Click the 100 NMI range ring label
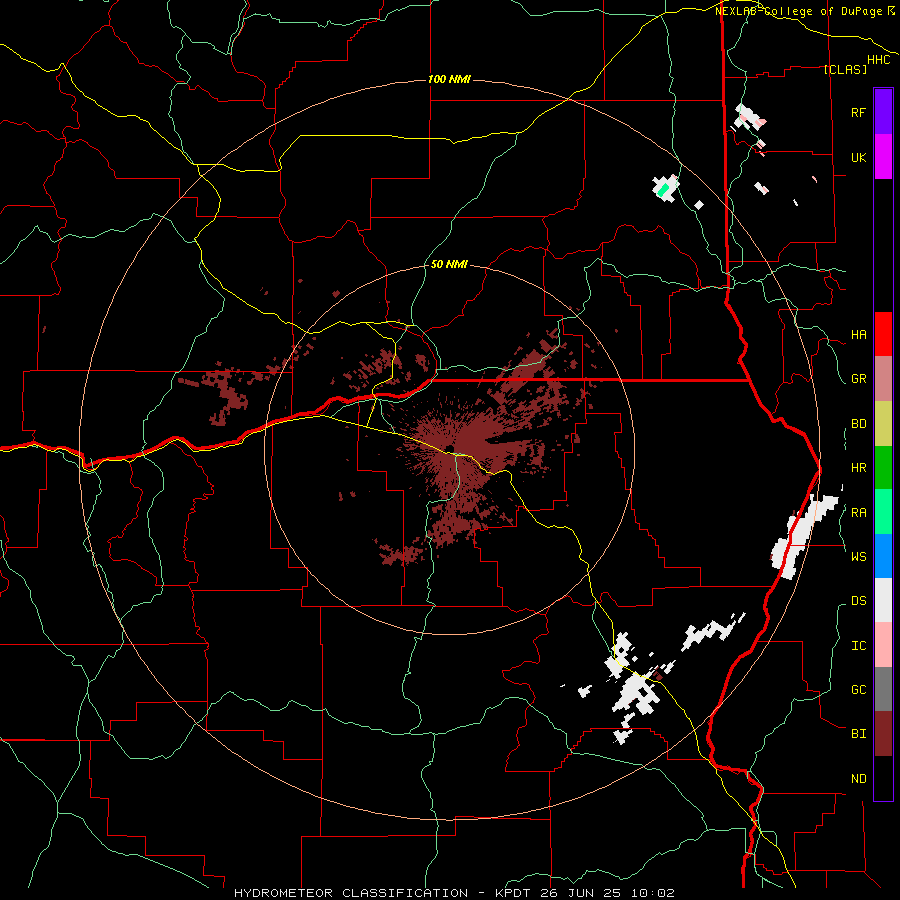 click(449, 79)
